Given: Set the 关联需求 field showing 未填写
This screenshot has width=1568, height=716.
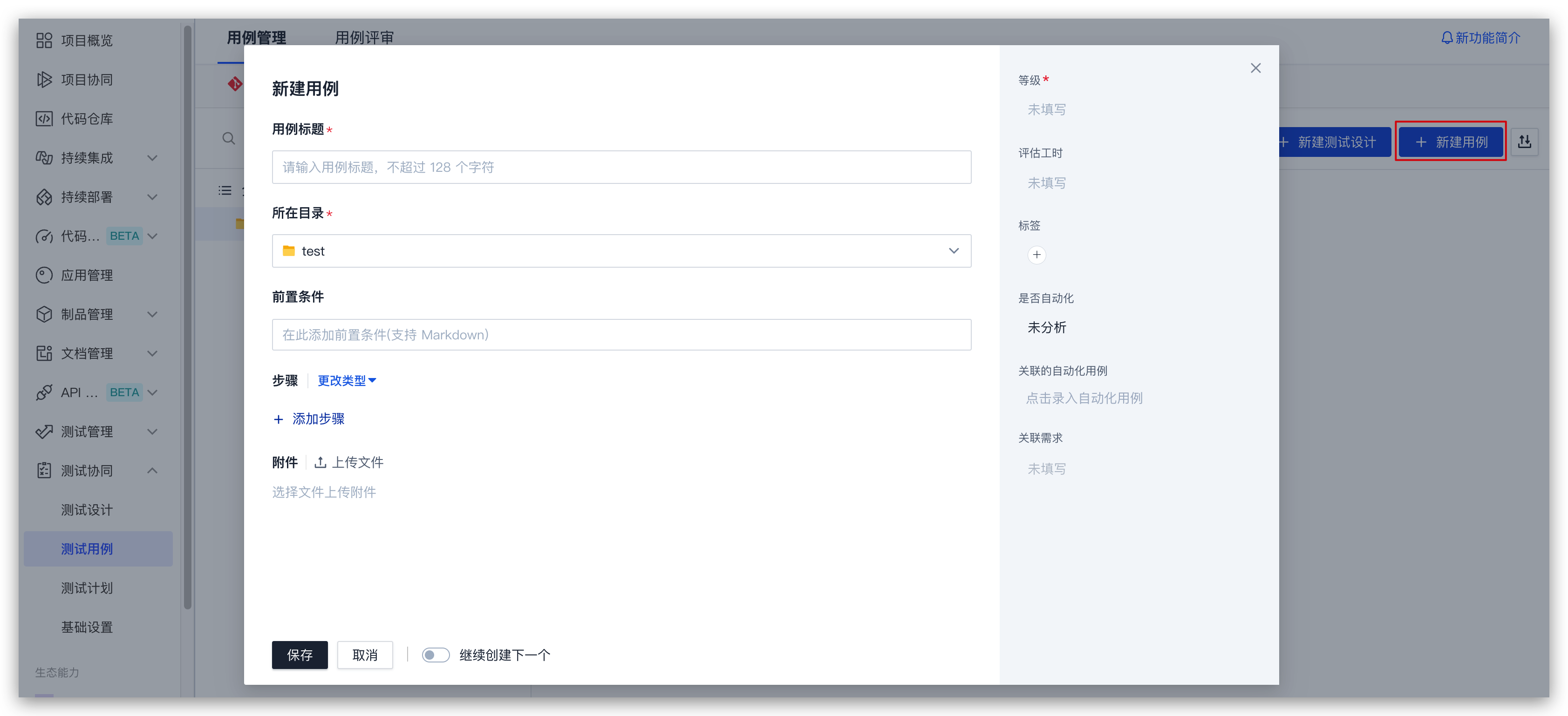Looking at the screenshot, I should pos(1046,469).
